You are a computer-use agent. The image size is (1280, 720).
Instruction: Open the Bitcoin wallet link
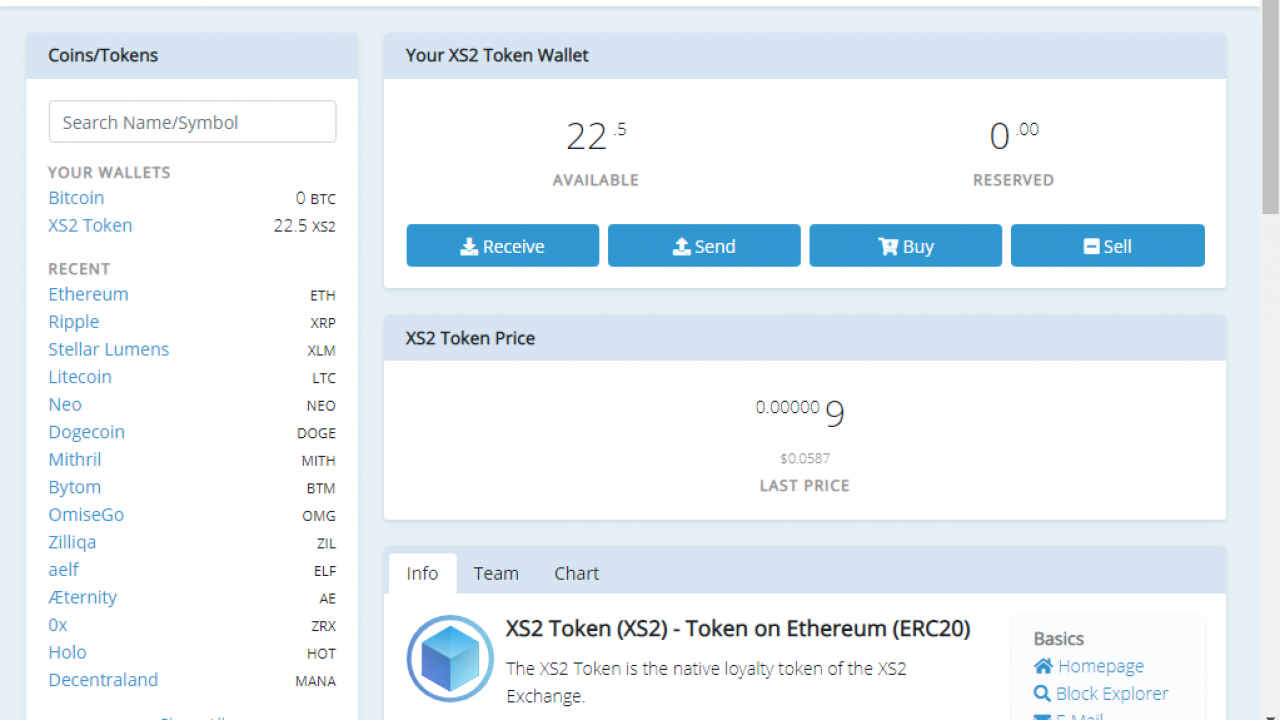76,198
